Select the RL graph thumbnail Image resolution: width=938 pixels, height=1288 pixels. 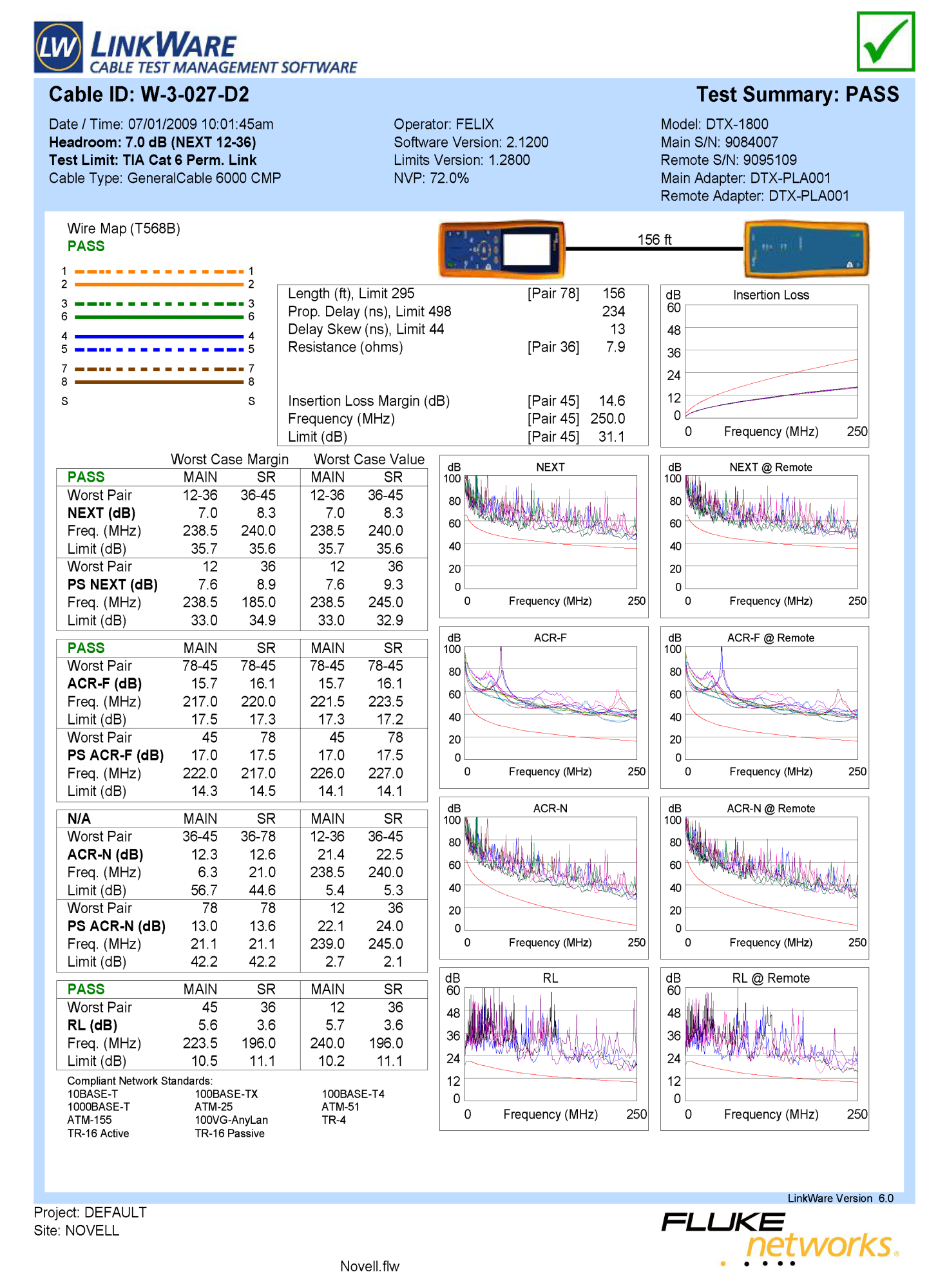(x=544, y=1048)
